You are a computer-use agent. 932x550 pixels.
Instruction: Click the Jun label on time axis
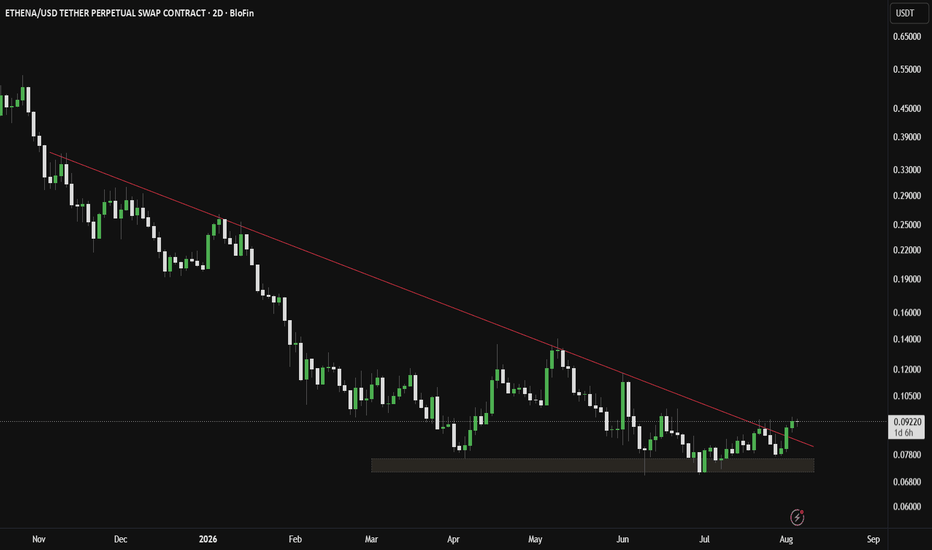pos(622,539)
